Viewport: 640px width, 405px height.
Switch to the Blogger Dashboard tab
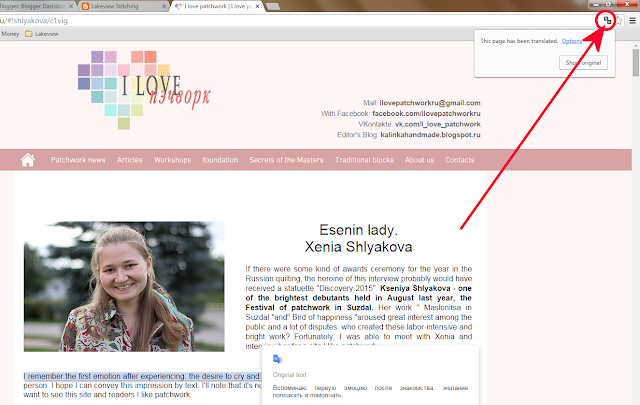pos(35,6)
